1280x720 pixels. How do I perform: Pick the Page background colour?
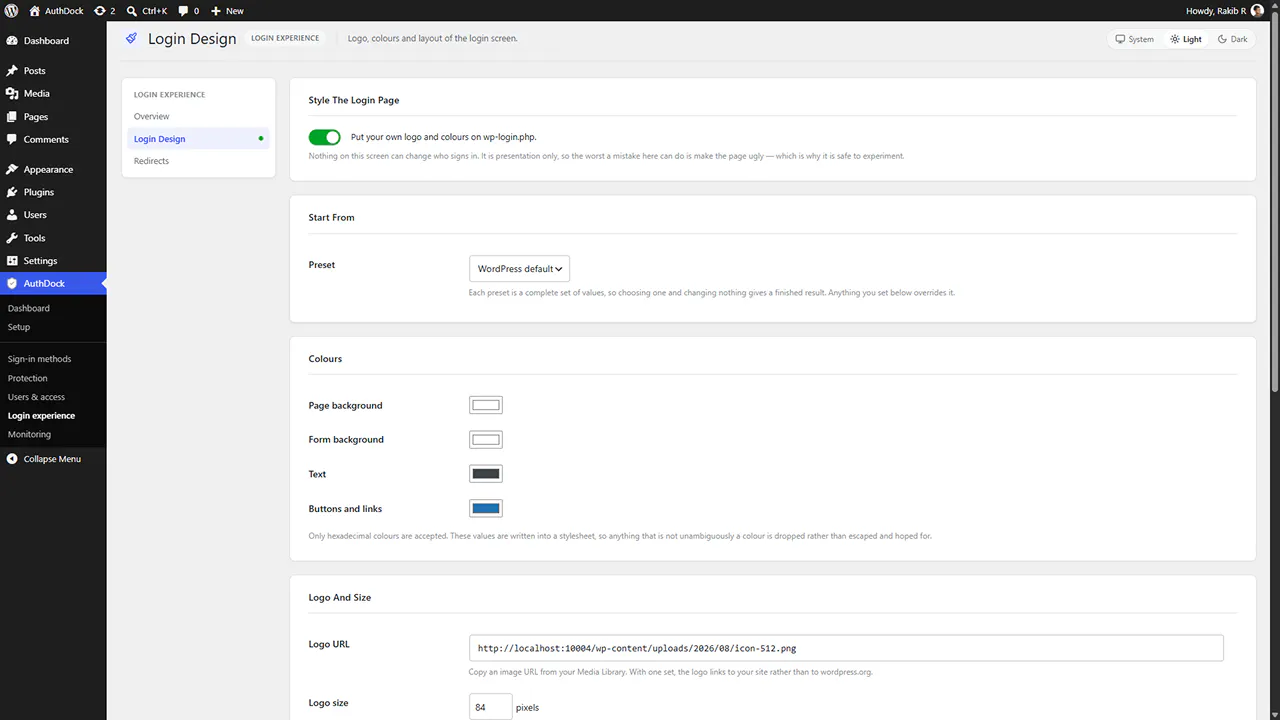[x=486, y=405]
